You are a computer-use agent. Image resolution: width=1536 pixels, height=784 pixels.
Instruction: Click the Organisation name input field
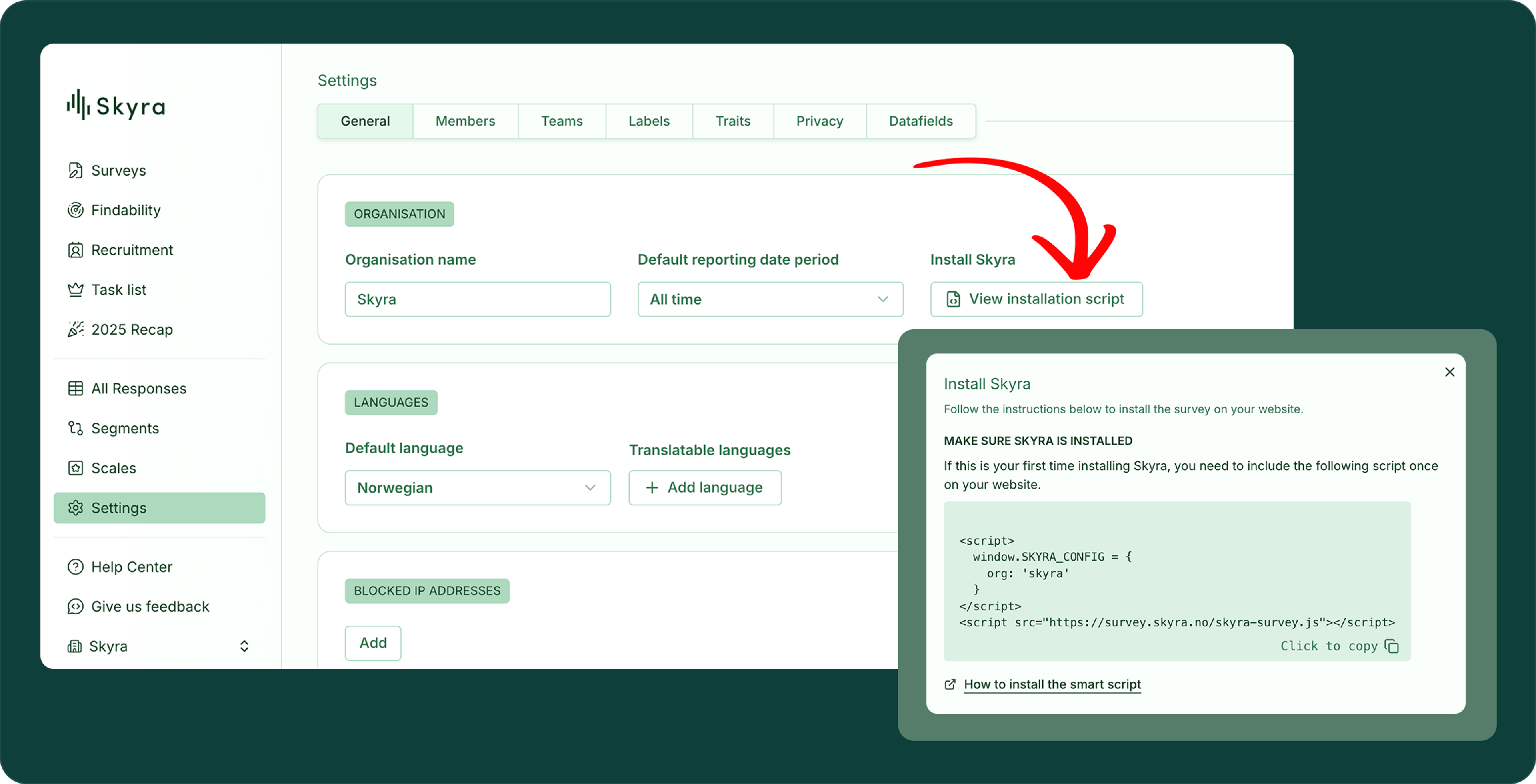click(x=478, y=299)
